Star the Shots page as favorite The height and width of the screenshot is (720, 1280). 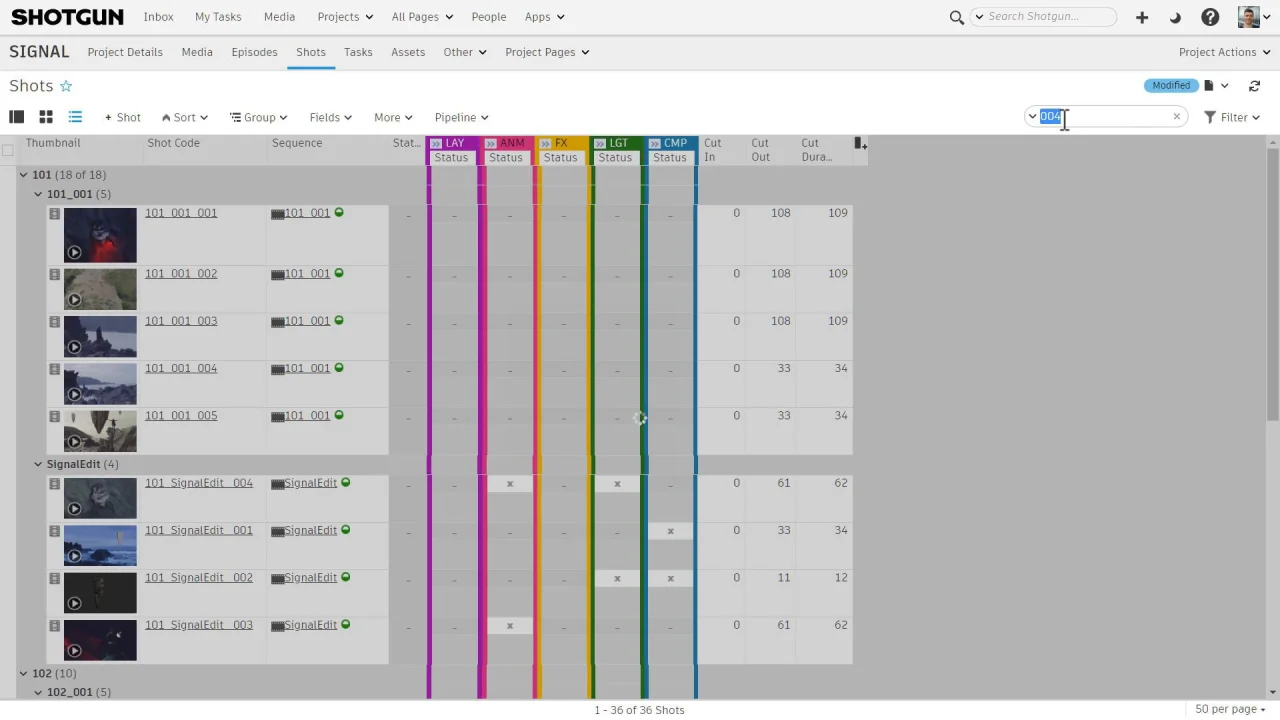pos(66,86)
